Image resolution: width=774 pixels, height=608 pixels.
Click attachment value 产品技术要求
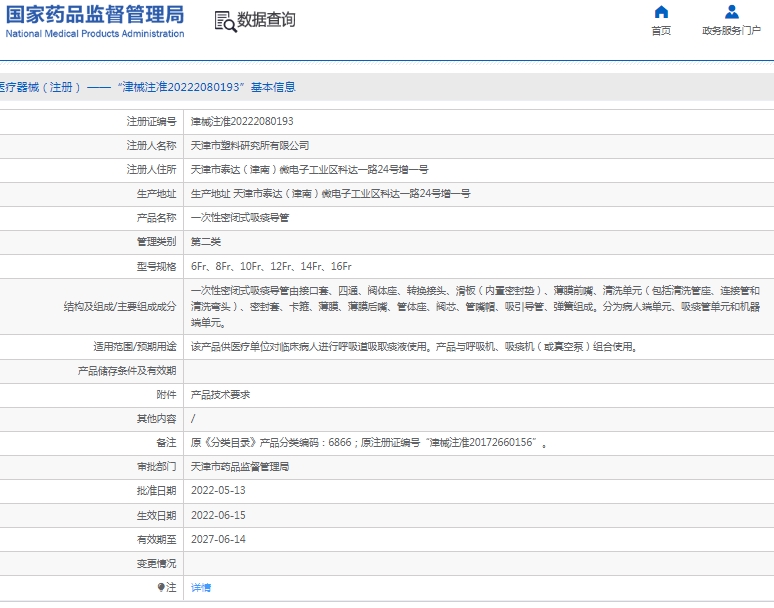tap(221, 395)
